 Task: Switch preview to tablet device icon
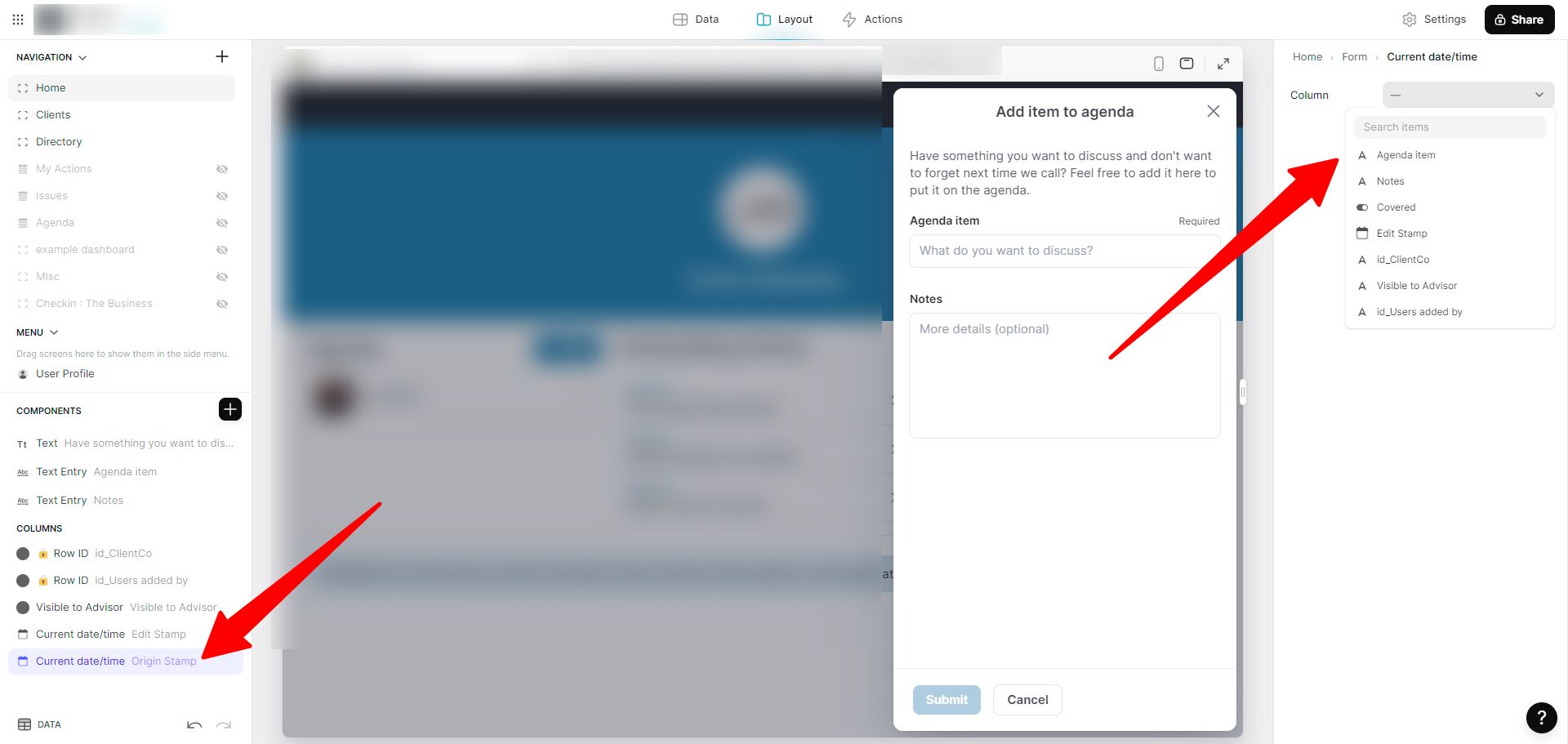[x=1187, y=64]
